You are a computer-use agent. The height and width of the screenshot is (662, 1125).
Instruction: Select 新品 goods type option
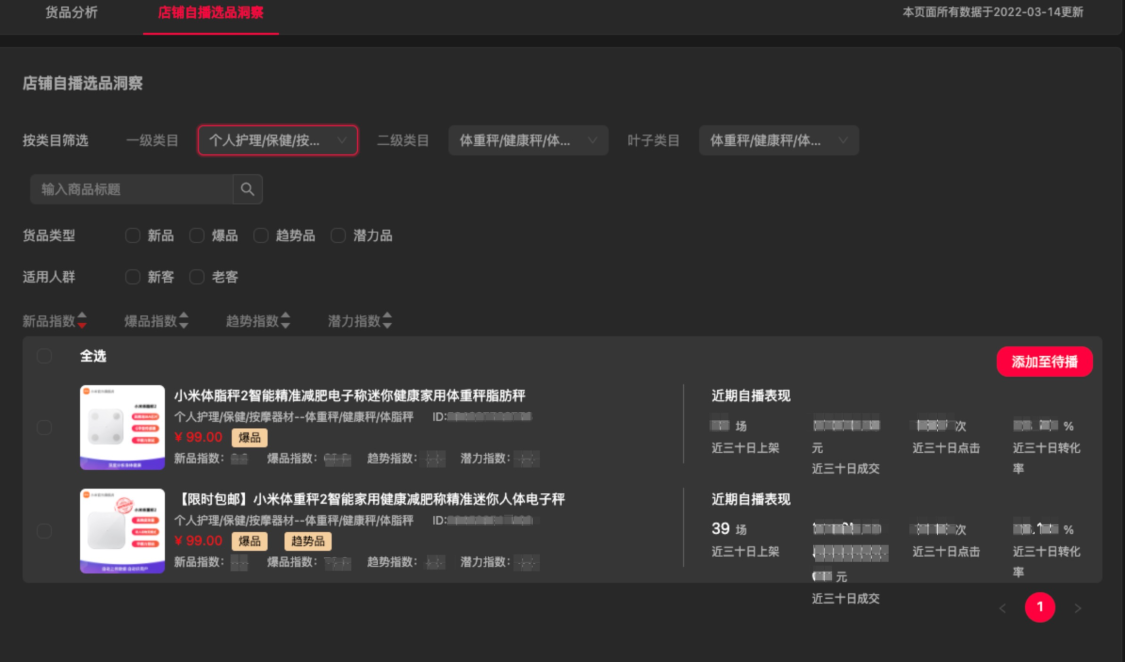(133, 235)
